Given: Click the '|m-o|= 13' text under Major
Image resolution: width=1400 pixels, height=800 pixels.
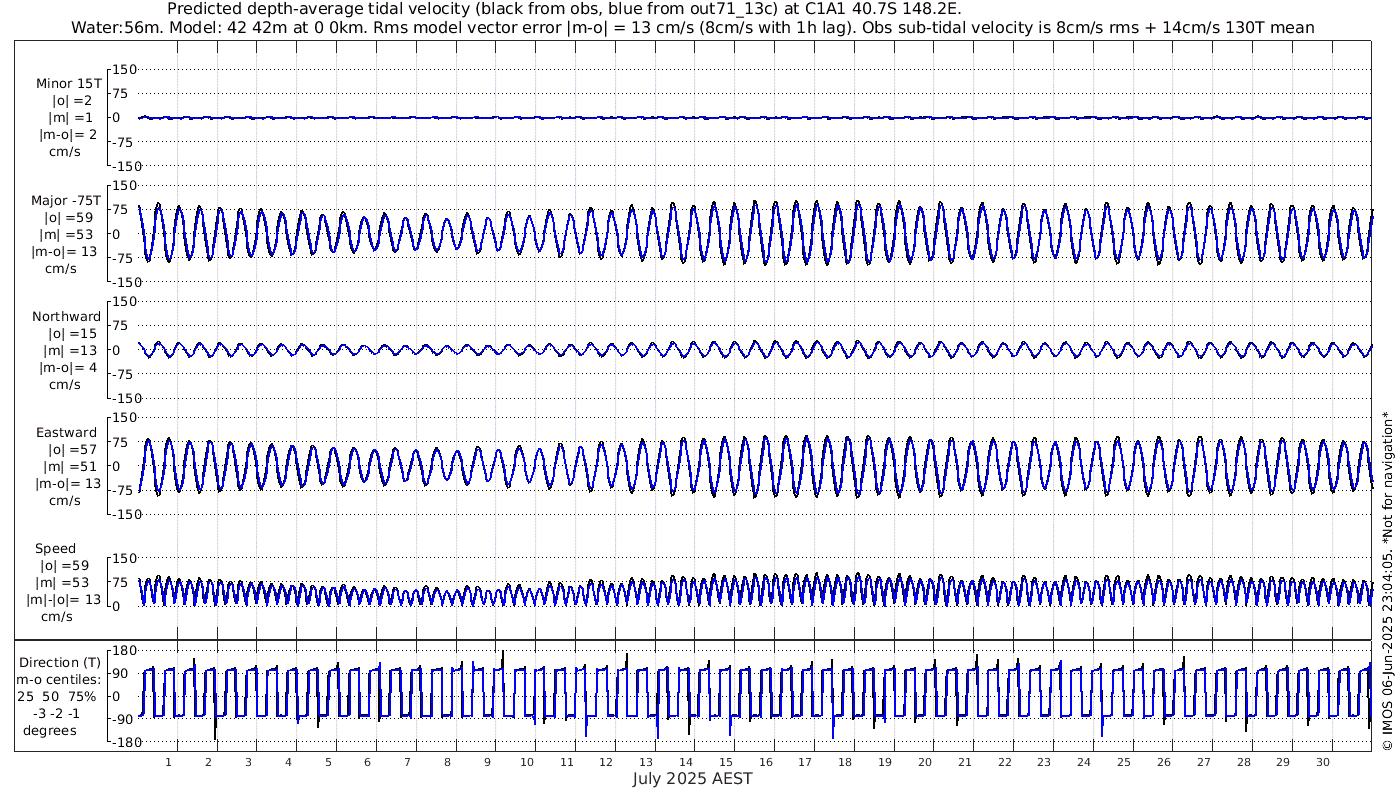Looking at the screenshot, I should 68,252.
